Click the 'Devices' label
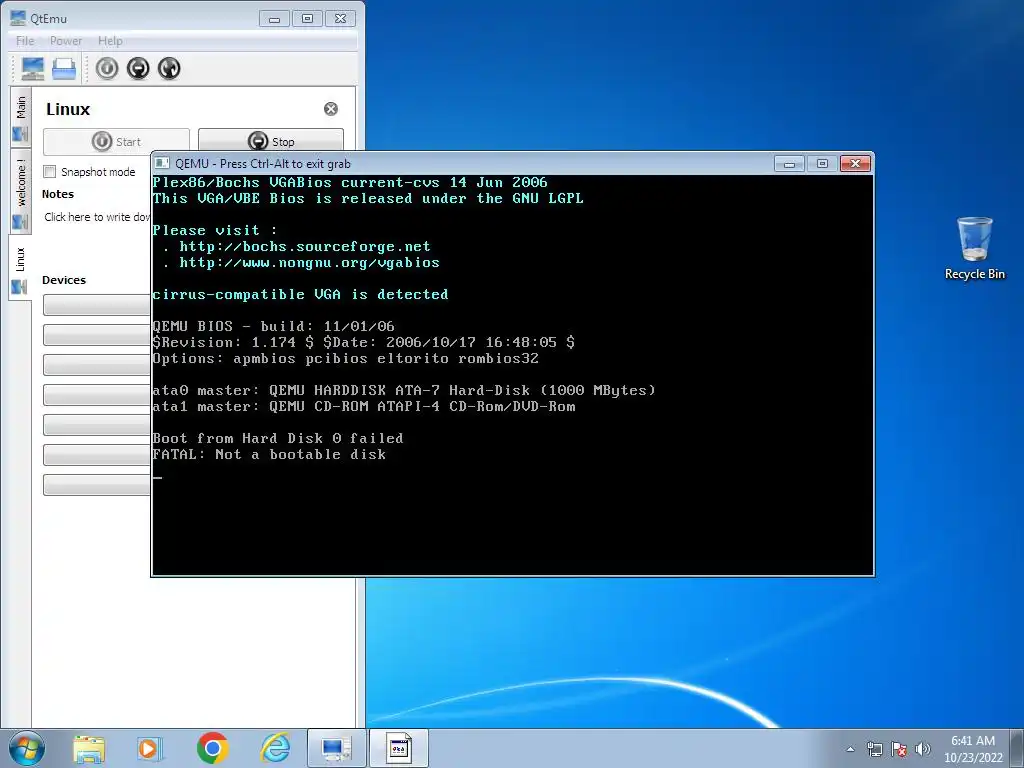The width and height of the screenshot is (1024, 768). [64, 280]
